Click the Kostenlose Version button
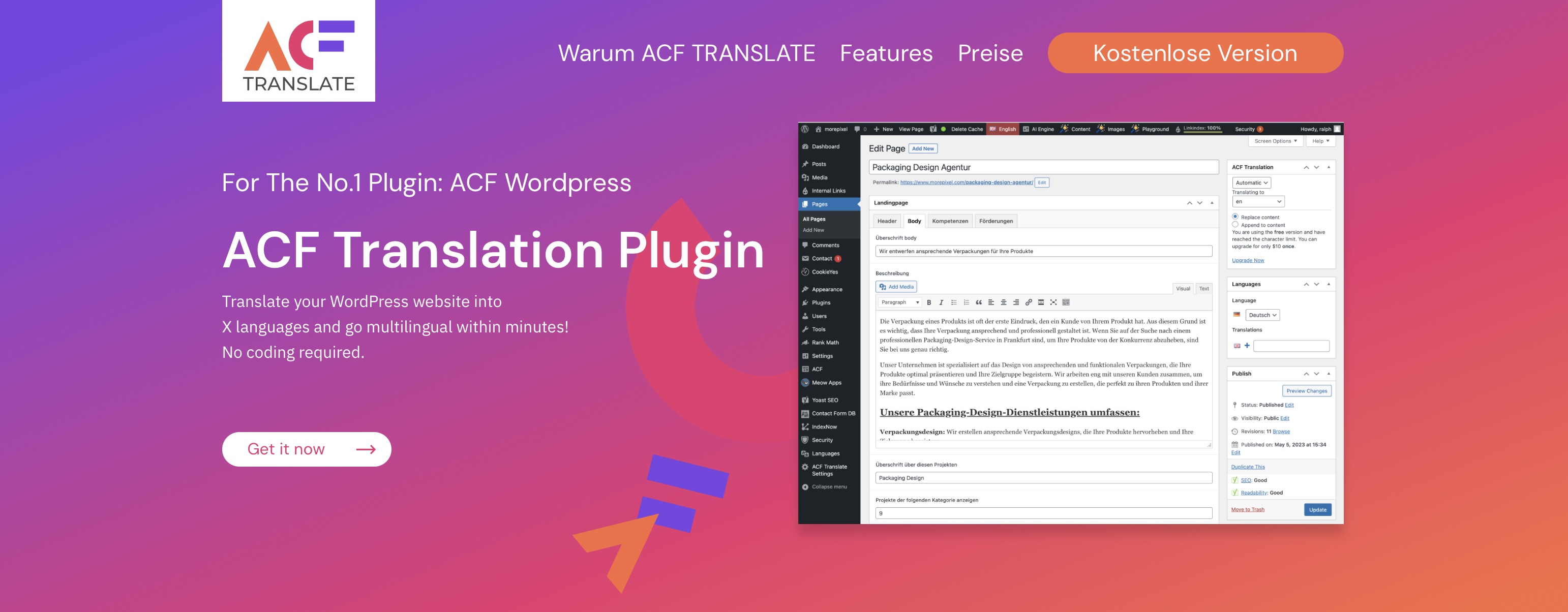The width and height of the screenshot is (1568, 612). point(1195,53)
